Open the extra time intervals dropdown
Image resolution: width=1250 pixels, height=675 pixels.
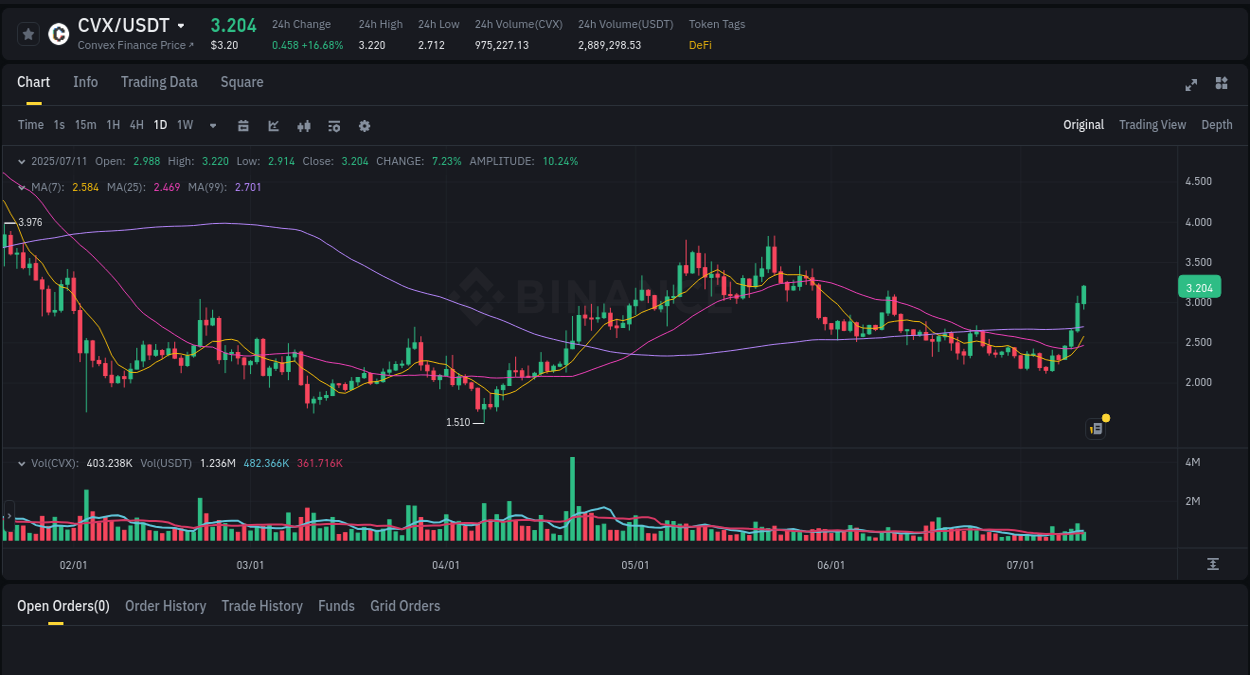click(x=211, y=126)
